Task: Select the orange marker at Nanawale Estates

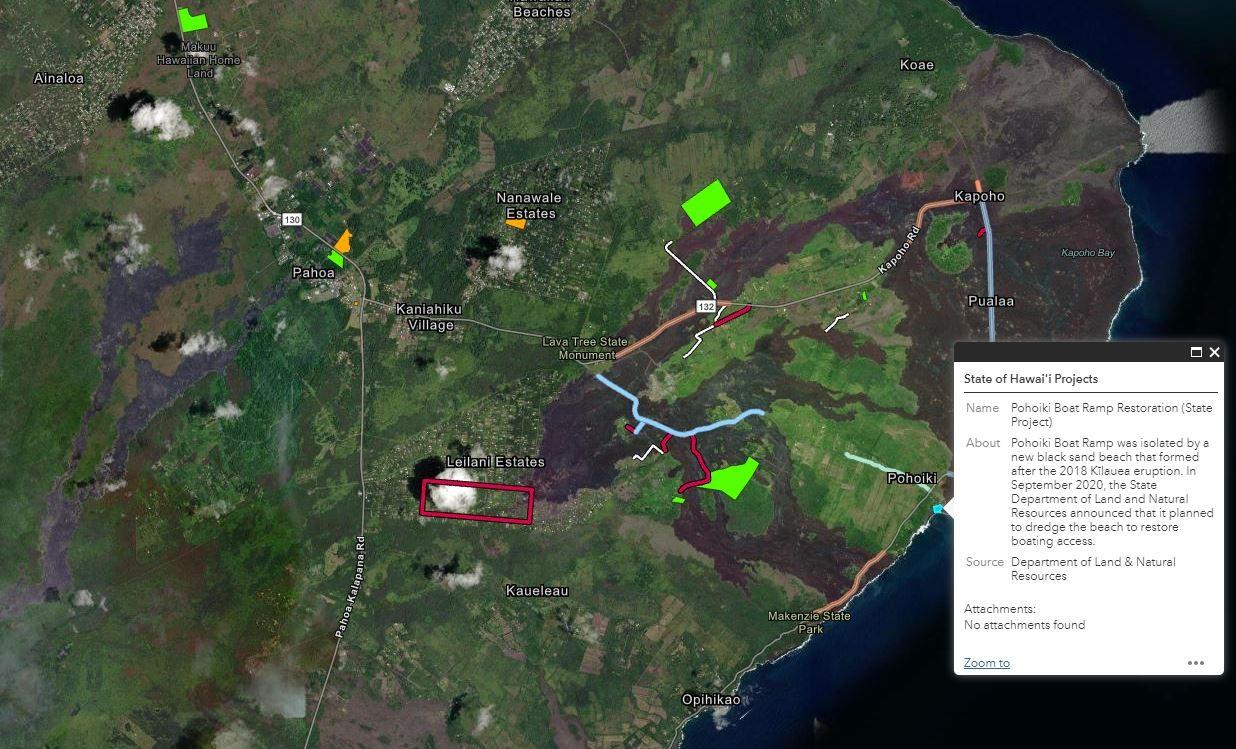Action: coord(516,224)
